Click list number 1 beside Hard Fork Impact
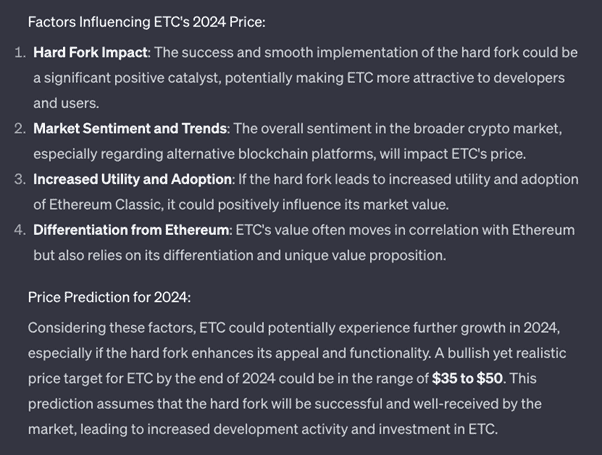This screenshot has height=455, width=602. (x=20, y=53)
